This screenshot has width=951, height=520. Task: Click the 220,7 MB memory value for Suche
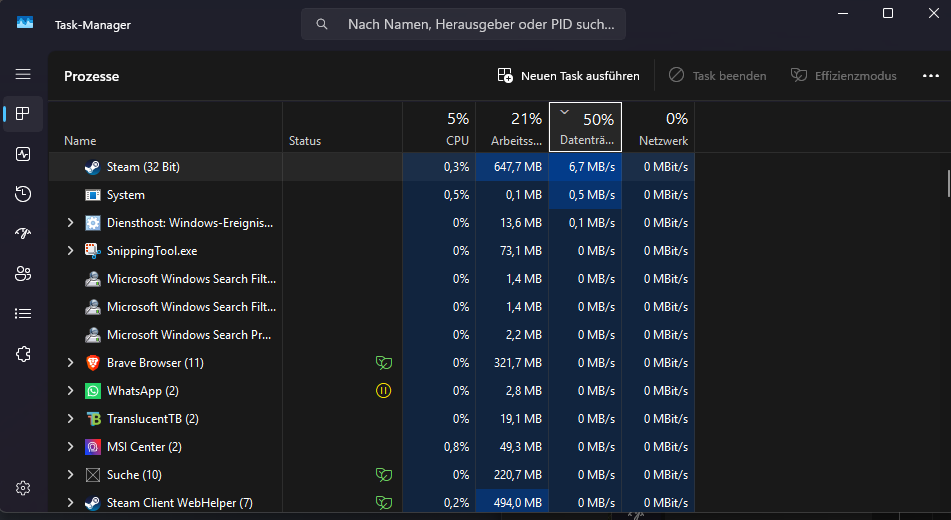point(518,475)
